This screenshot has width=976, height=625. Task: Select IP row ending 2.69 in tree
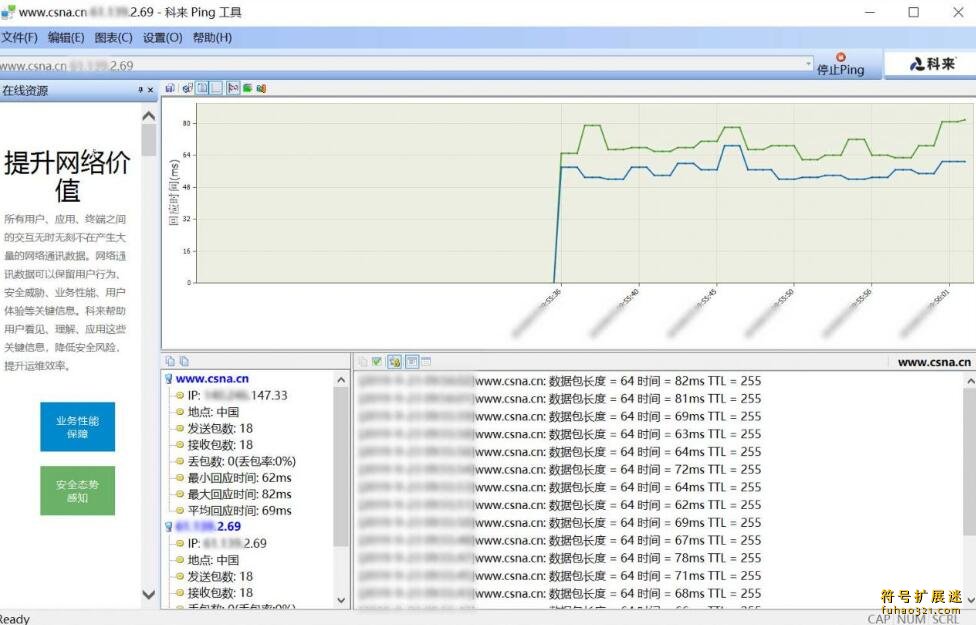coord(227,543)
